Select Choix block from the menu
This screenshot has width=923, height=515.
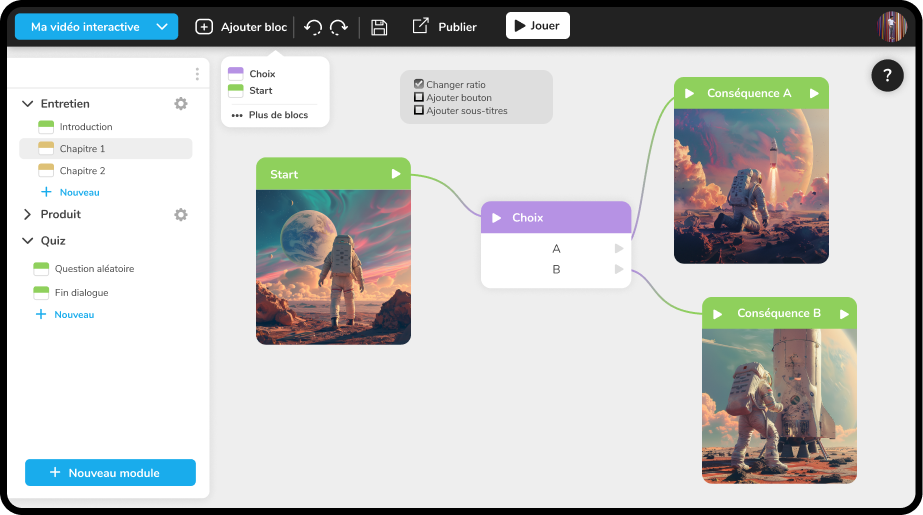(261, 74)
